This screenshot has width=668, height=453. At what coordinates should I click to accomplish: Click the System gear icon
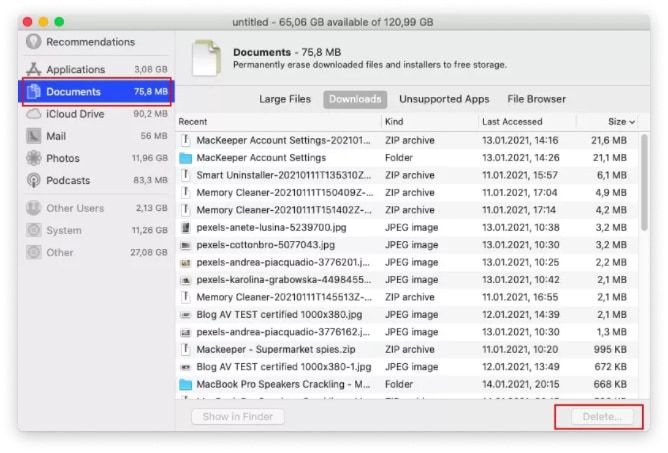tap(34, 230)
